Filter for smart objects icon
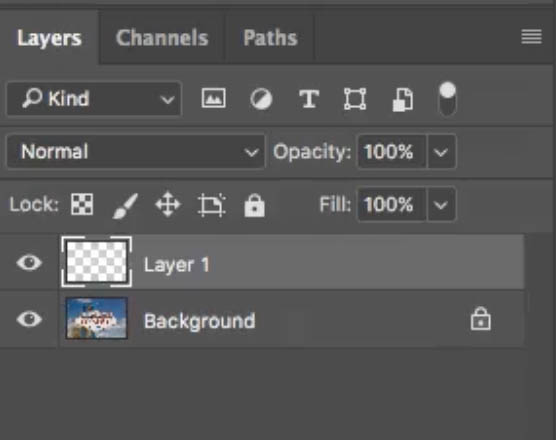Viewport: 556px width, 440px height. [403, 99]
